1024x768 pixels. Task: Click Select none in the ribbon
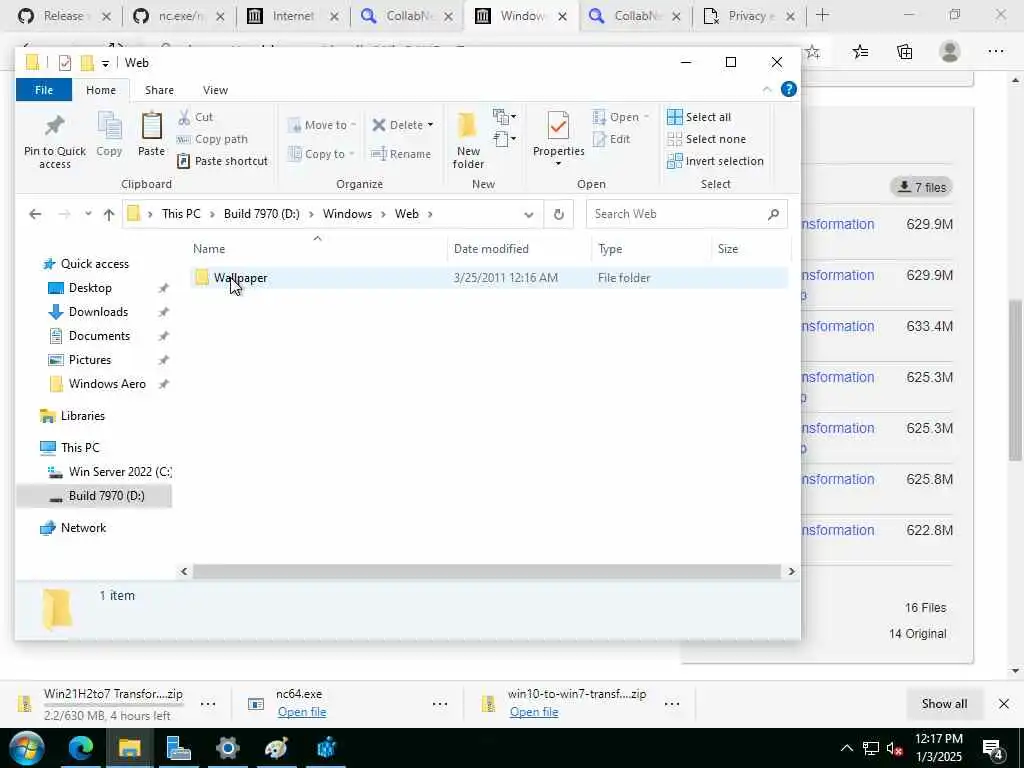pyautogui.click(x=706, y=139)
